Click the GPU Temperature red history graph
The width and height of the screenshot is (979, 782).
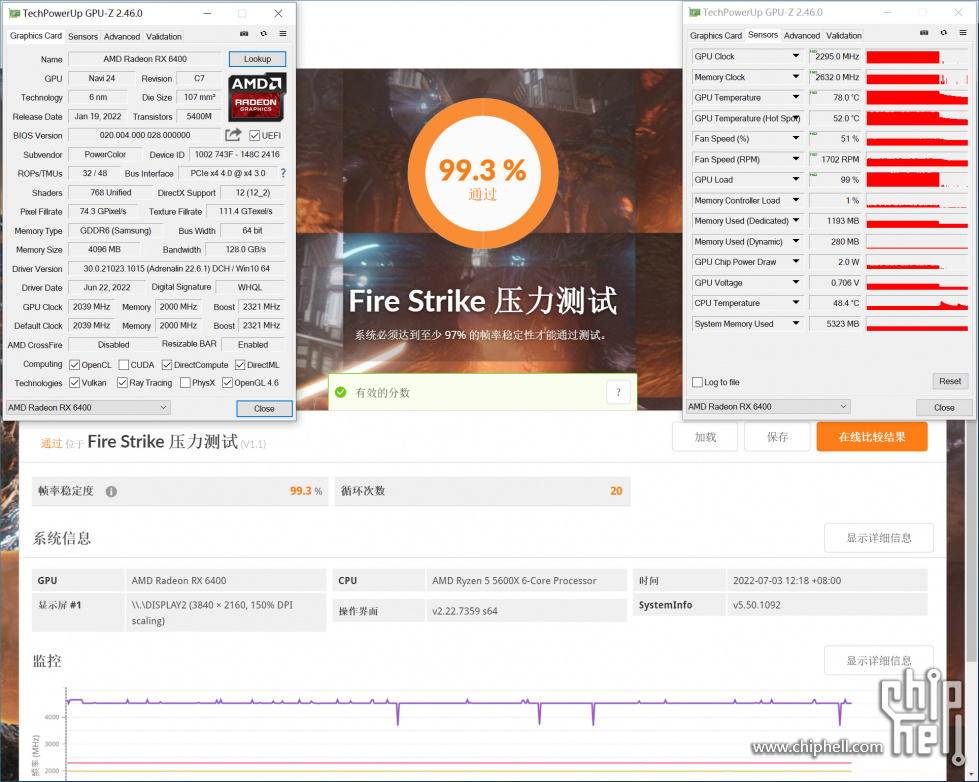917,97
